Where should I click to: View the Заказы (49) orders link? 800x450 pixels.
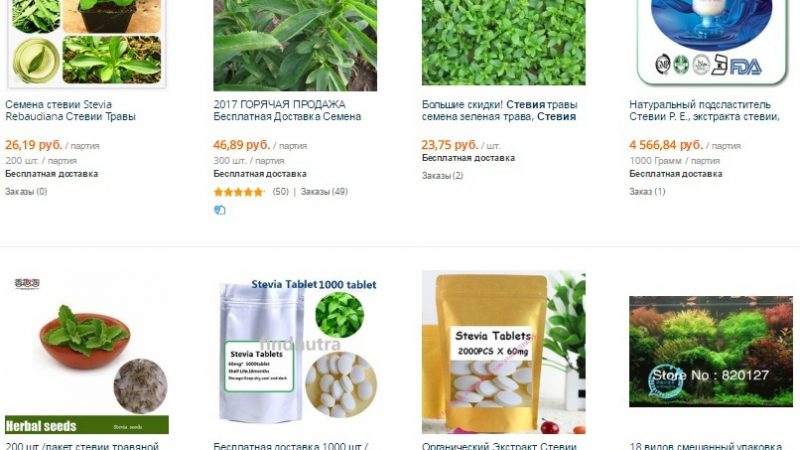tap(324, 192)
